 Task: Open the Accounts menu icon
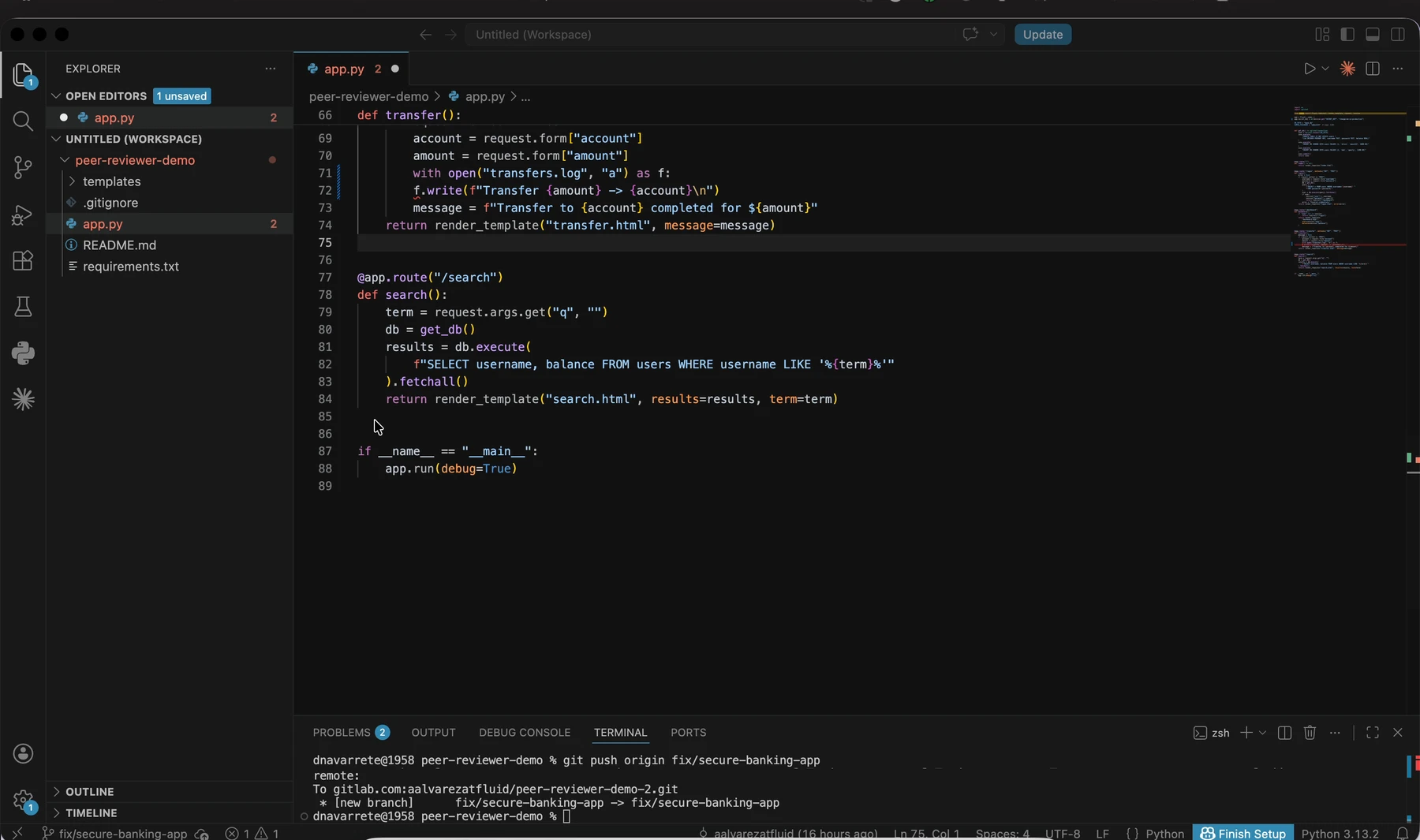click(23, 753)
